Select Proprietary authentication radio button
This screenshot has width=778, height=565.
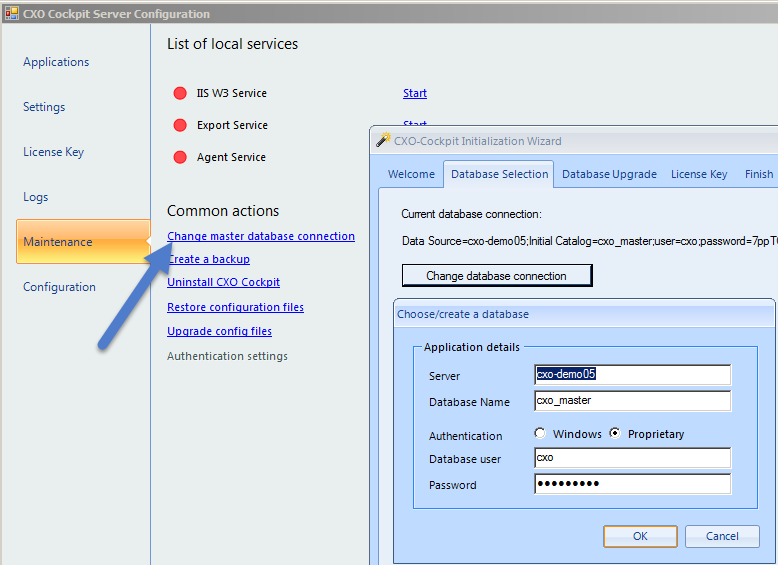(615, 433)
